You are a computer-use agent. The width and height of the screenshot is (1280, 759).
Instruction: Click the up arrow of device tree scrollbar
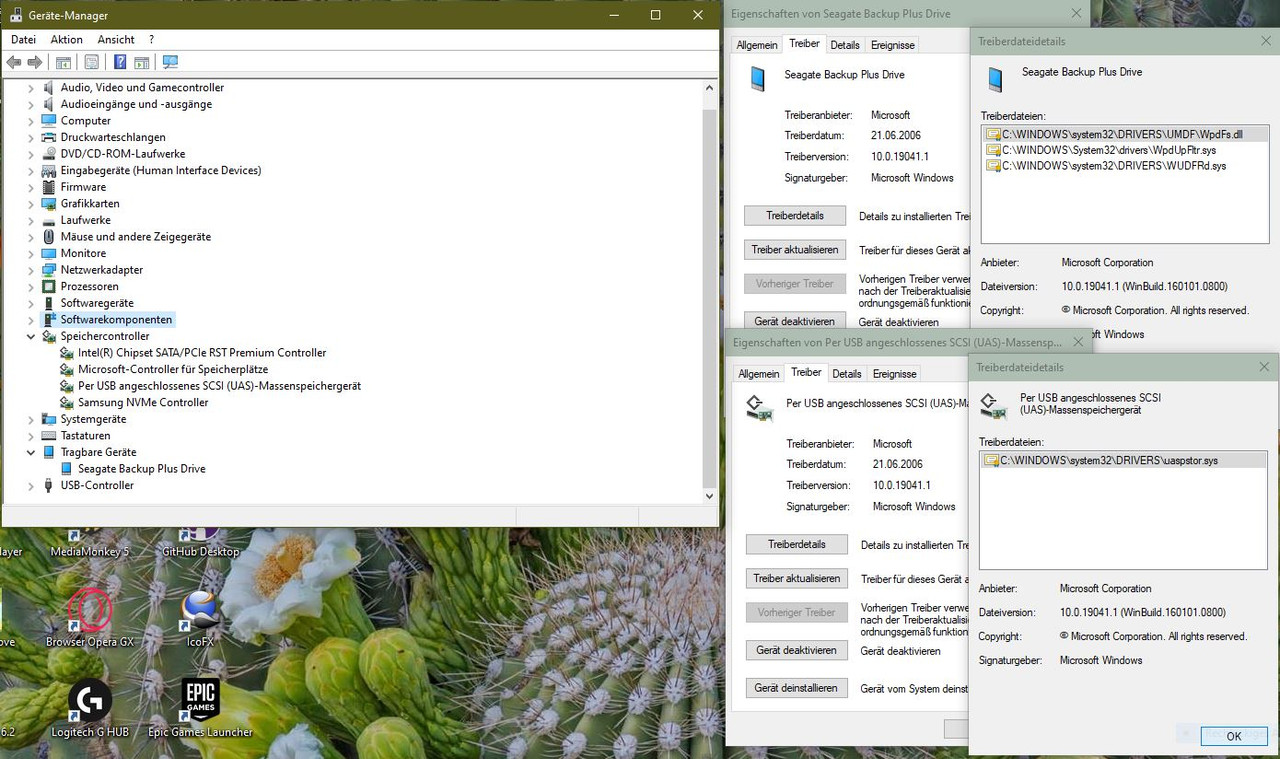click(x=710, y=88)
